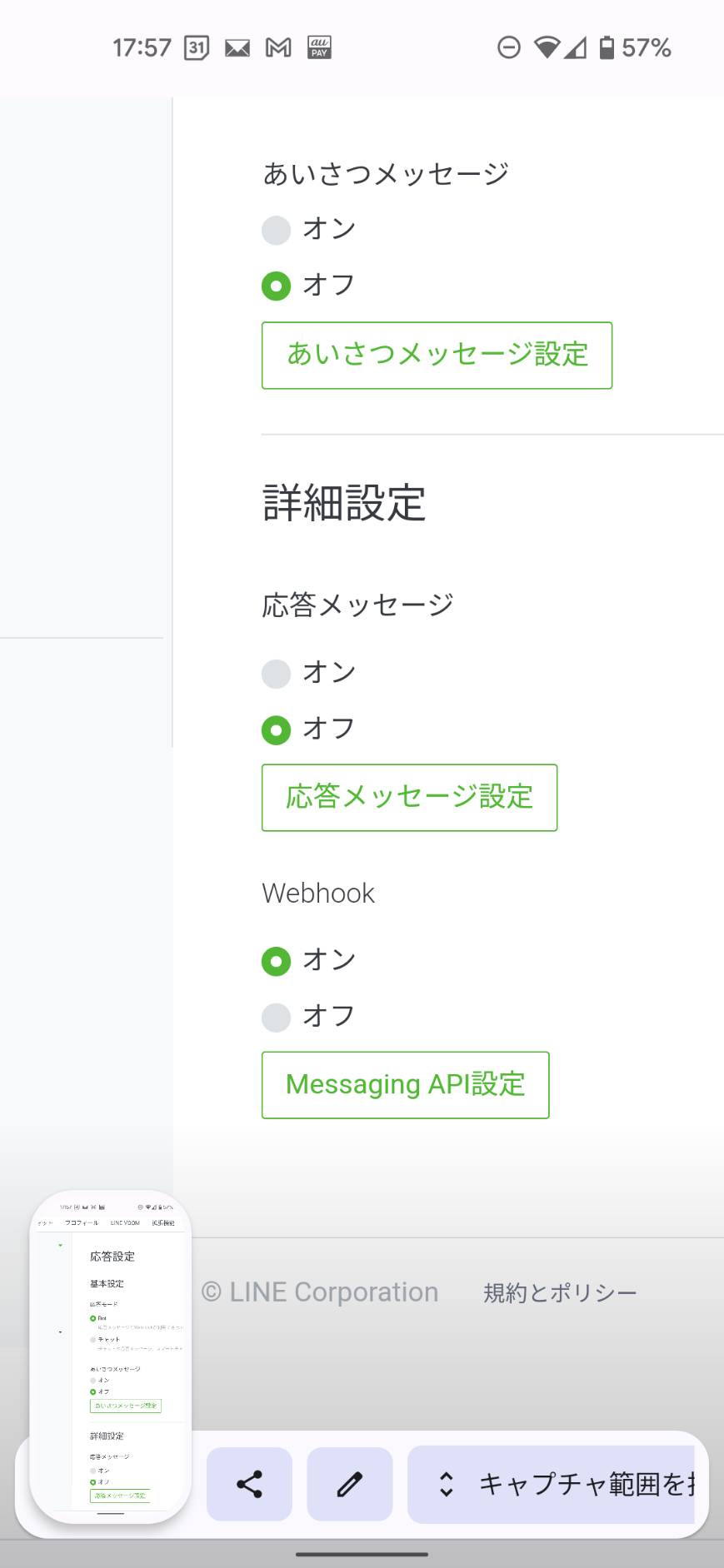Expand キャプチャ範囲 capture range option
The image size is (724, 1568).
[551, 1484]
